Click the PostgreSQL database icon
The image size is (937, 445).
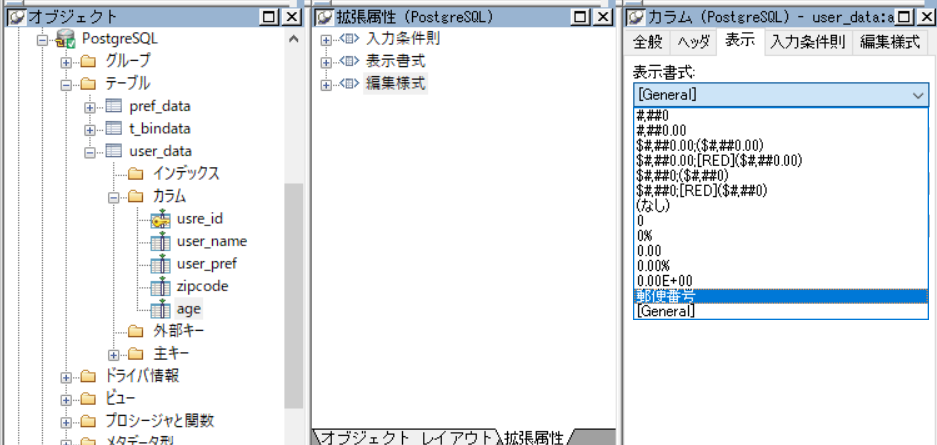click(65, 39)
